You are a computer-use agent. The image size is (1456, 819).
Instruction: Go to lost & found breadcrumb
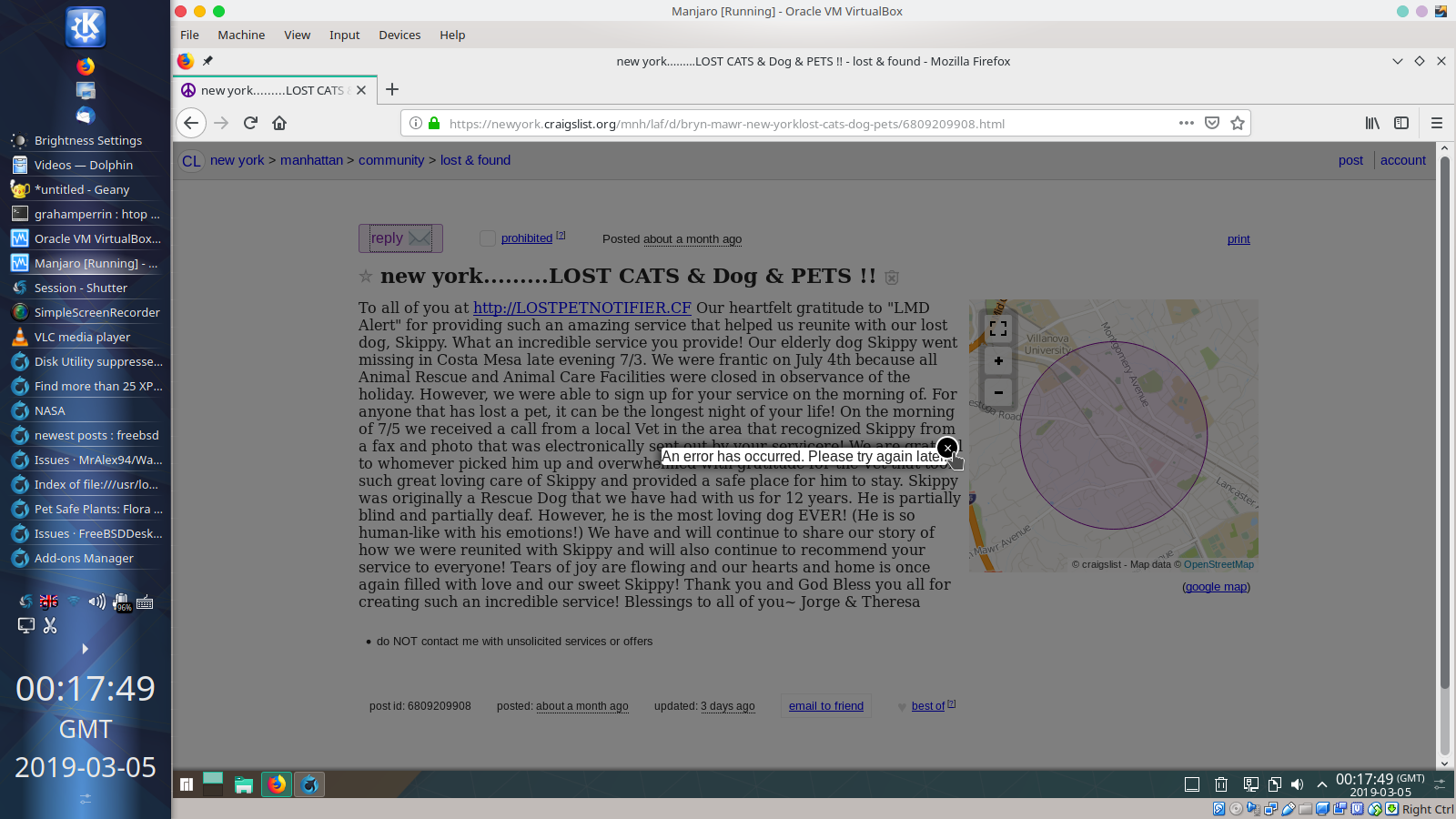[475, 160]
